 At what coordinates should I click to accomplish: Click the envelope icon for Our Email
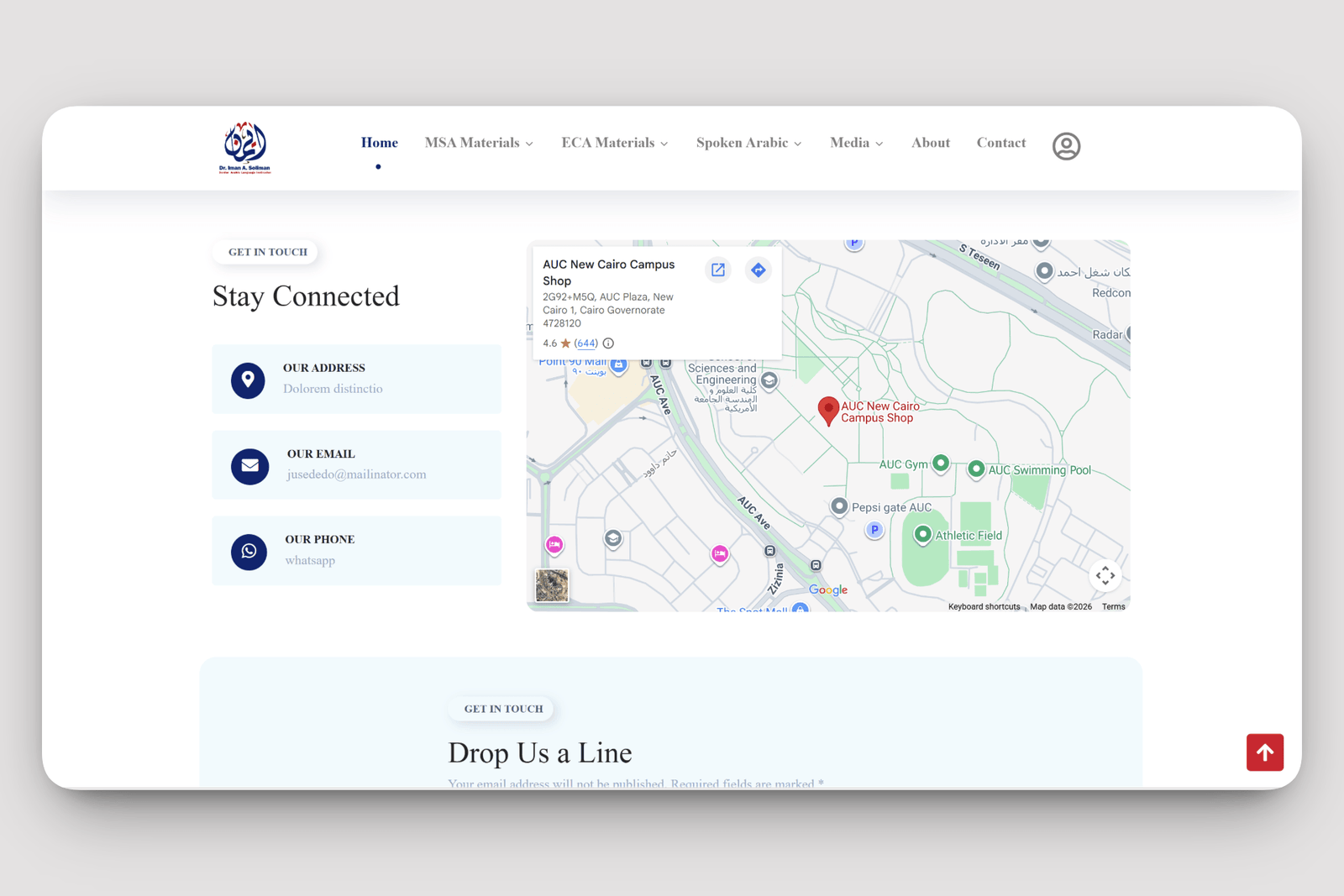coord(249,466)
